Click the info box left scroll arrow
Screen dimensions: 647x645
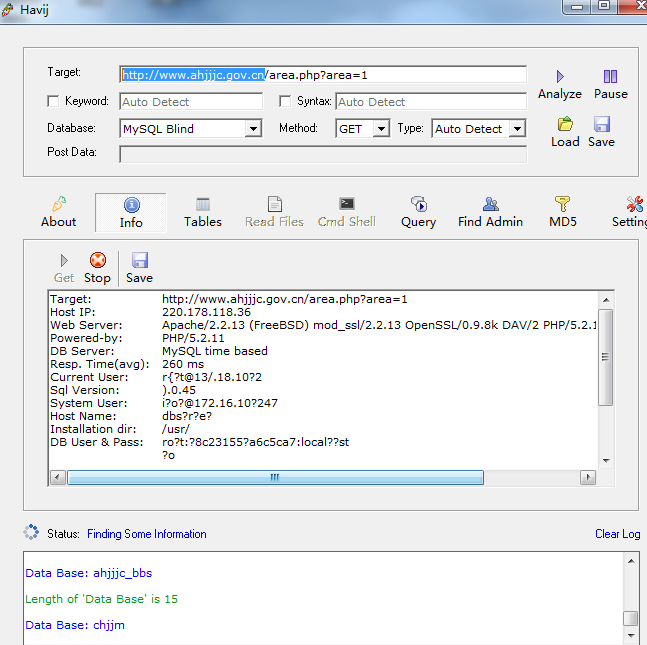57,477
